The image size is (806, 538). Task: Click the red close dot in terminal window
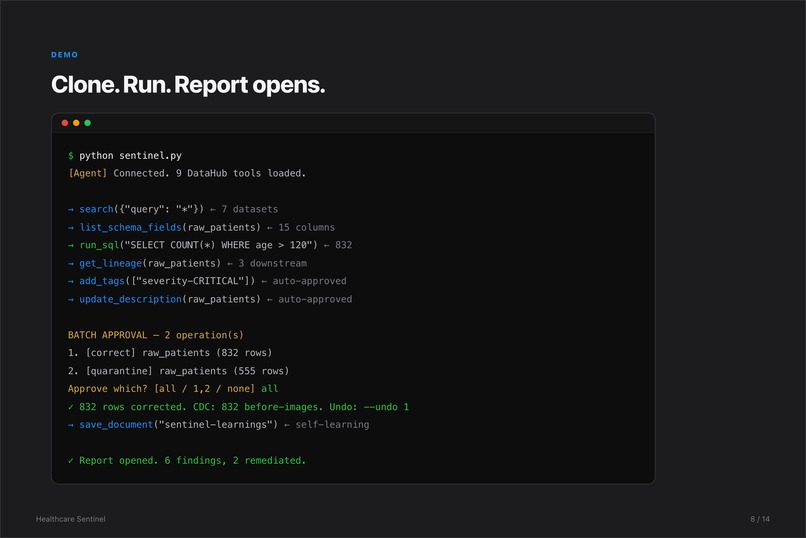(x=65, y=123)
